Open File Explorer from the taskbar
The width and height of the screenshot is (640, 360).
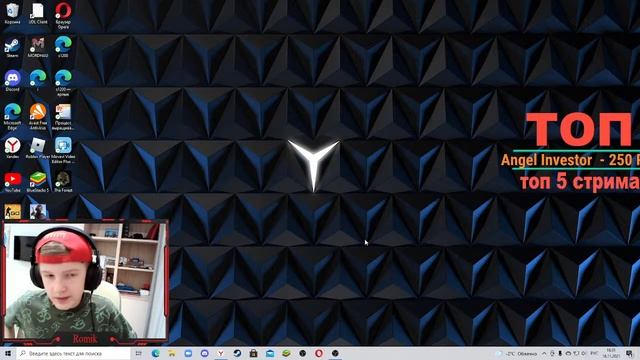pos(172,353)
